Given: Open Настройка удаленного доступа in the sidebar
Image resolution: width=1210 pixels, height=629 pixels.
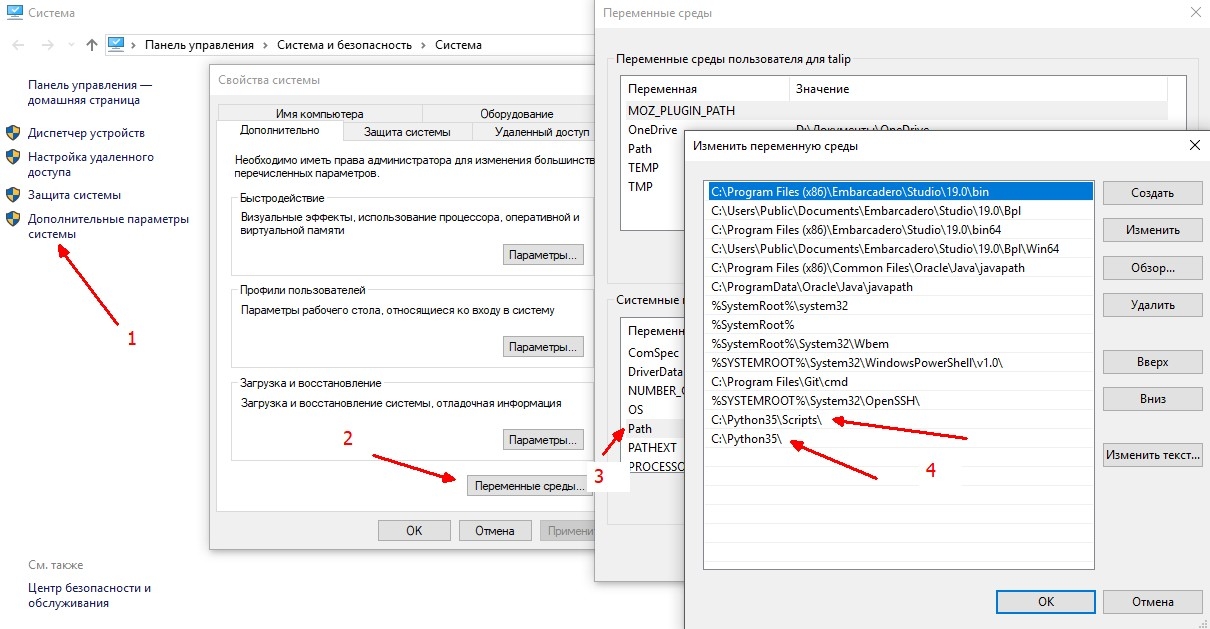Looking at the screenshot, I should [90, 164].
